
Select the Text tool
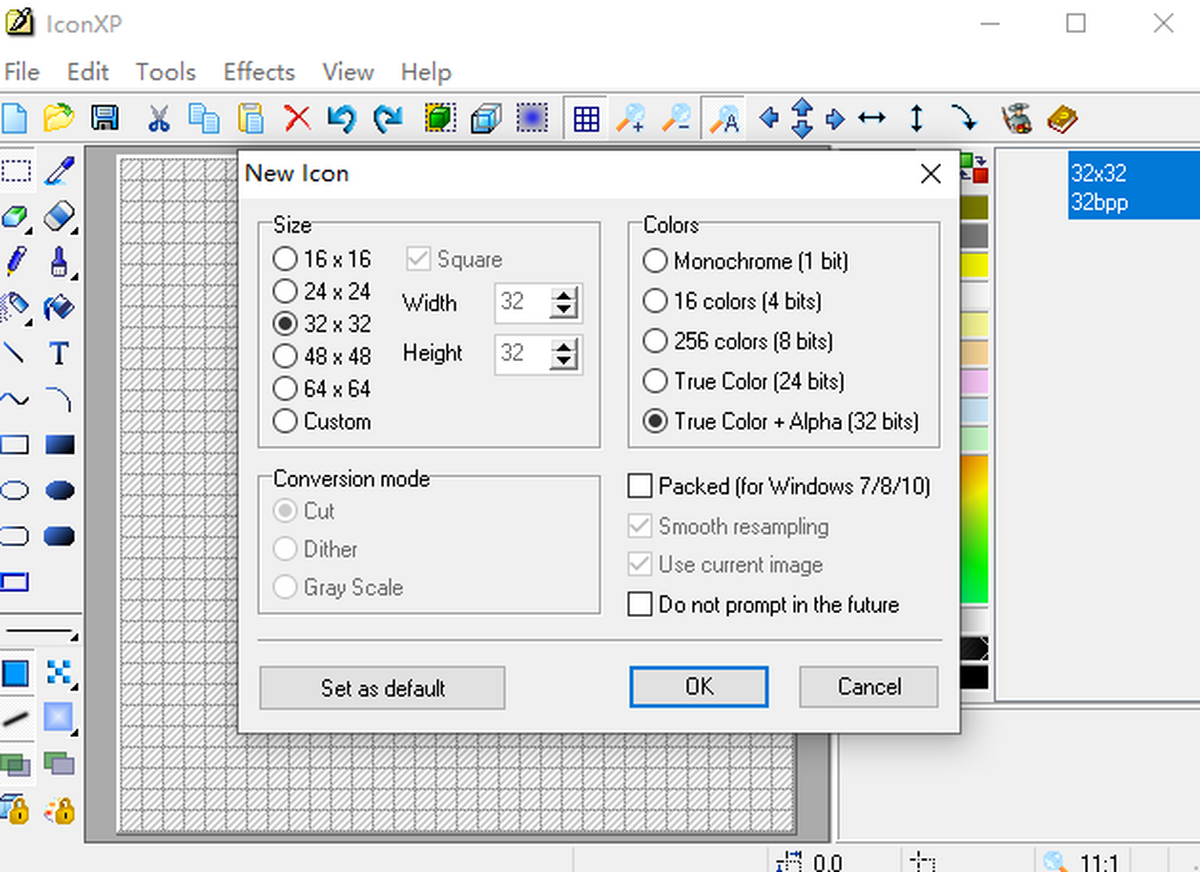tap(59, 353)
